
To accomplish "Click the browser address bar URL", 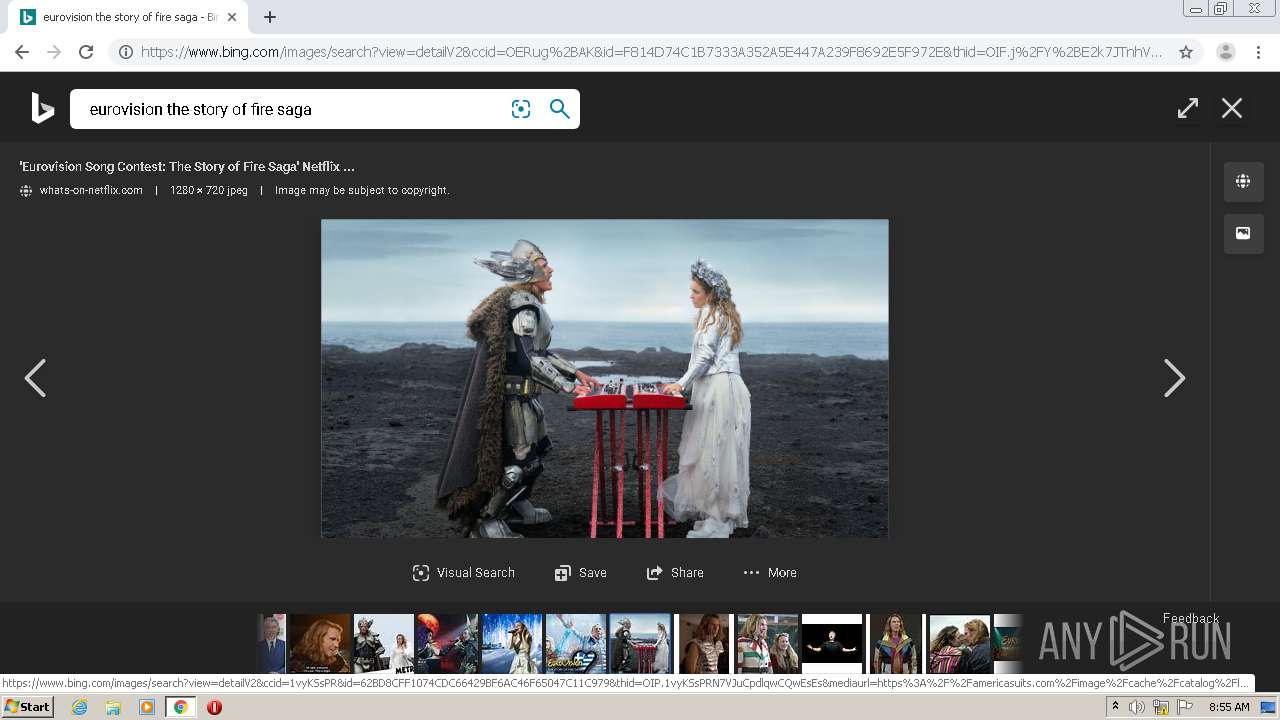I will pos(651,52).
